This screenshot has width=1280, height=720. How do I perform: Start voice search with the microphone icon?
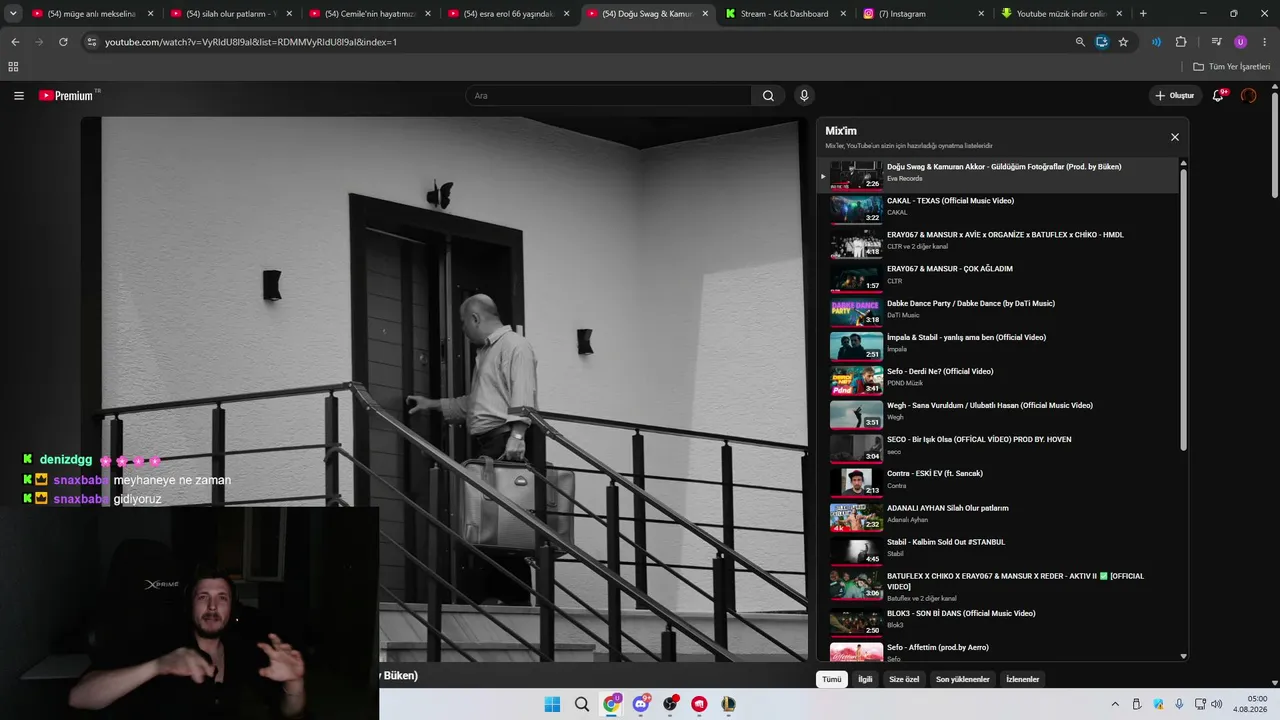click(804, 96)
